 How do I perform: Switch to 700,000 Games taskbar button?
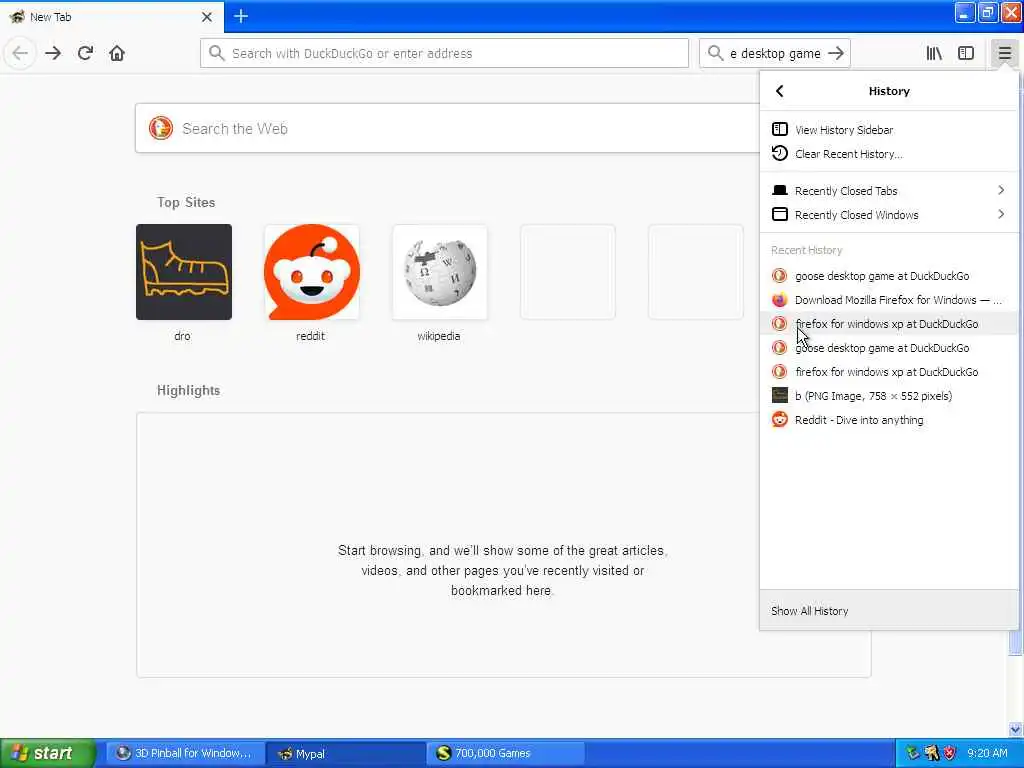(x=506, y=753)
